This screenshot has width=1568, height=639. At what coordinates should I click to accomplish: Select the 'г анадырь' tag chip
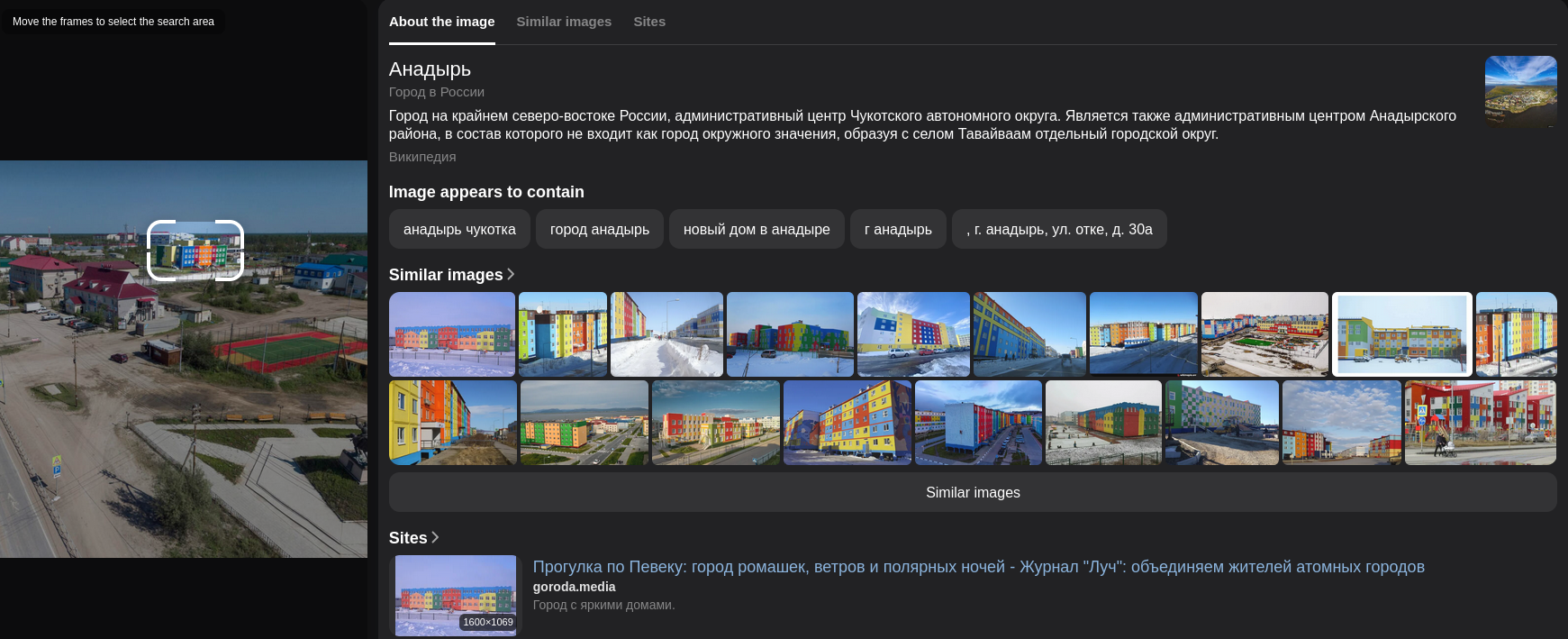coord(898,229)
